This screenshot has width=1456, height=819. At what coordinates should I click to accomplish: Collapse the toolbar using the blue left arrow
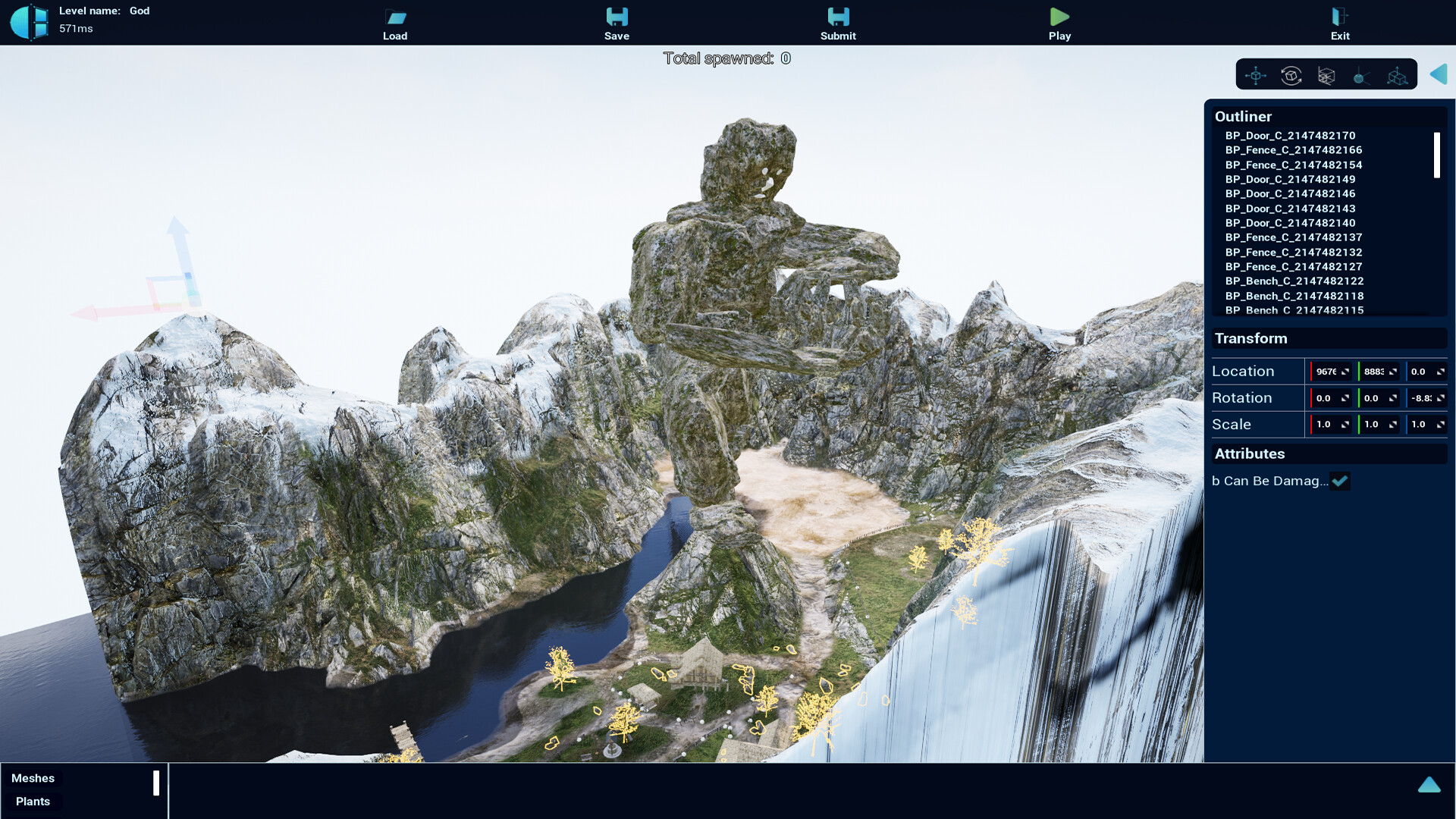pos(1439,75)
